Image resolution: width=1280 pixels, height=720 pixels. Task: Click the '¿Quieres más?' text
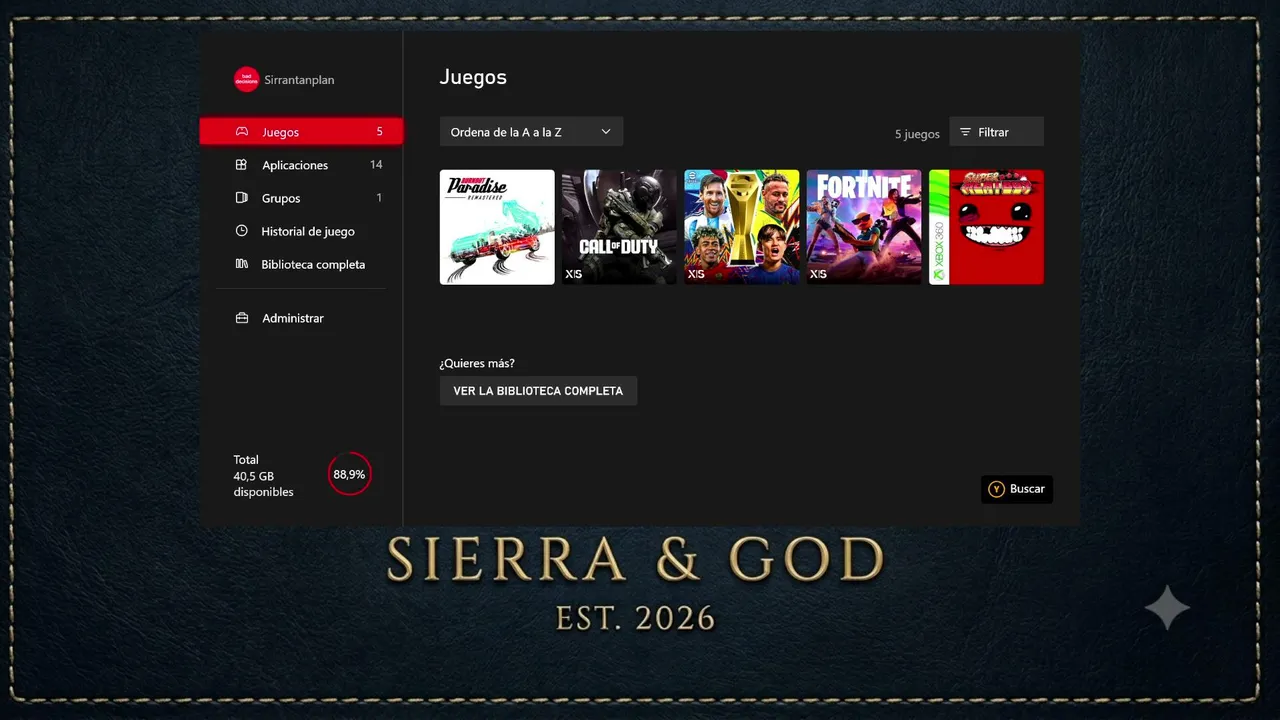coord(477,363)
